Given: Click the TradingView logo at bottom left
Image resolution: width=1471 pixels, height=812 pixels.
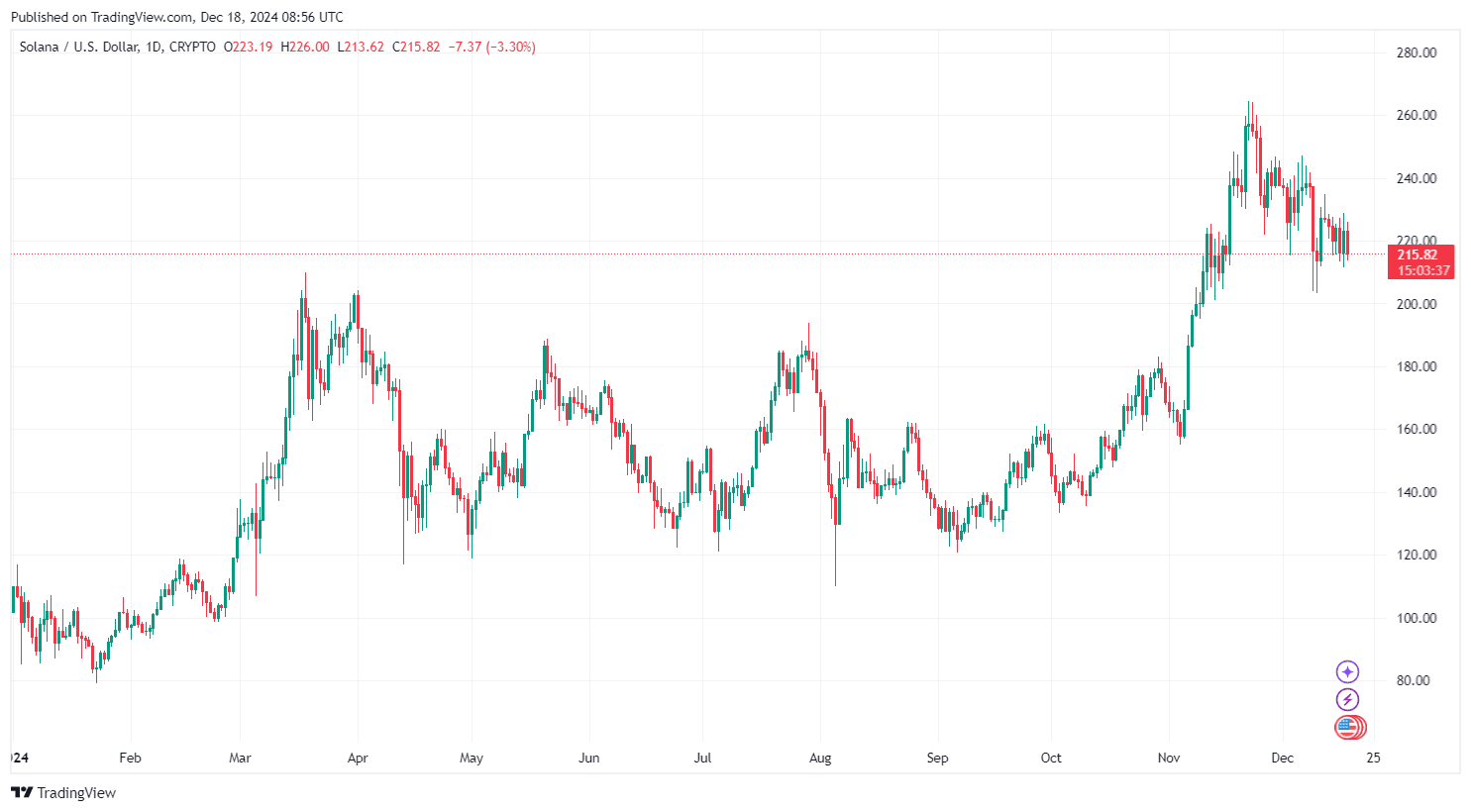Looking at the screenshot, I should [63, 792].
